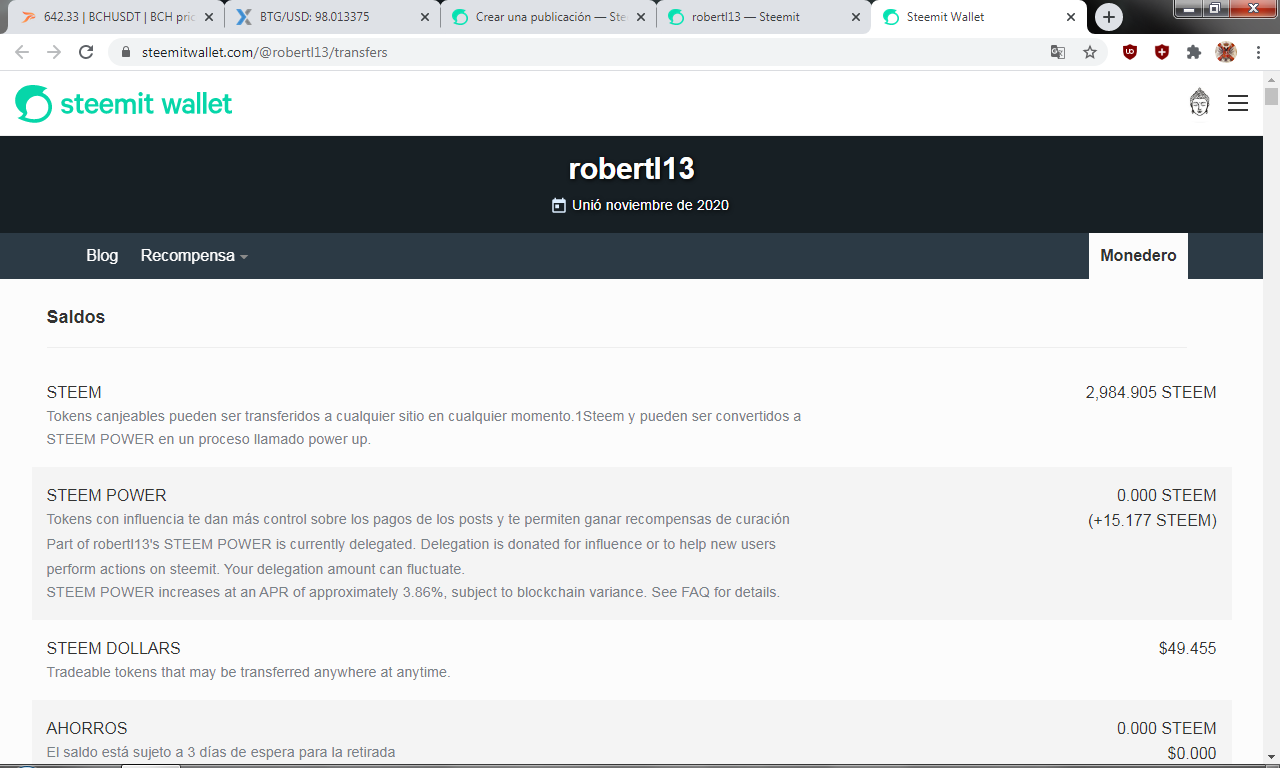Screen dimensions: 1280x768
Task: Click the Saldos heading
Action: coord(76,317)
